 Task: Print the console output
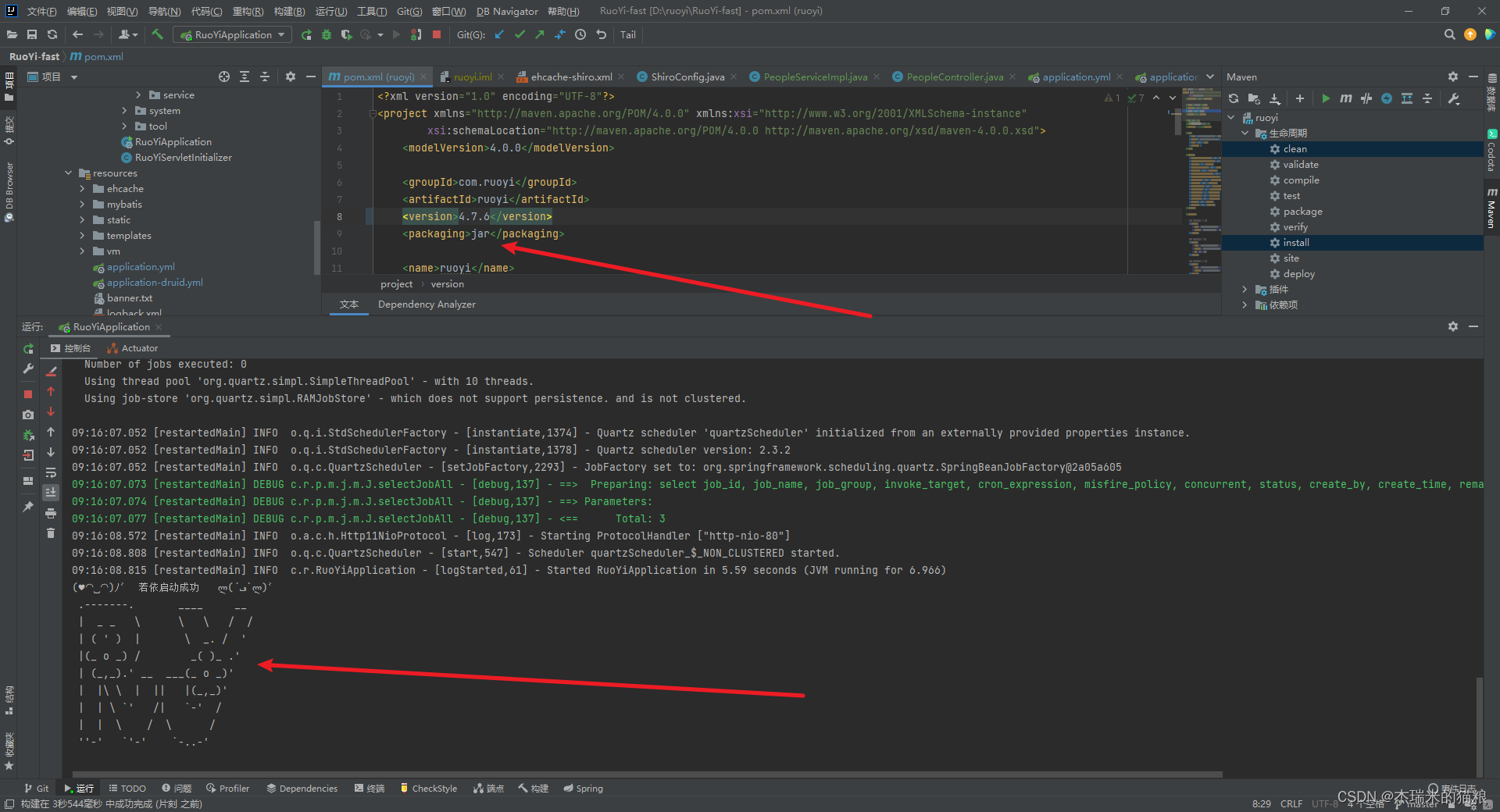click(x=51, y=513)
